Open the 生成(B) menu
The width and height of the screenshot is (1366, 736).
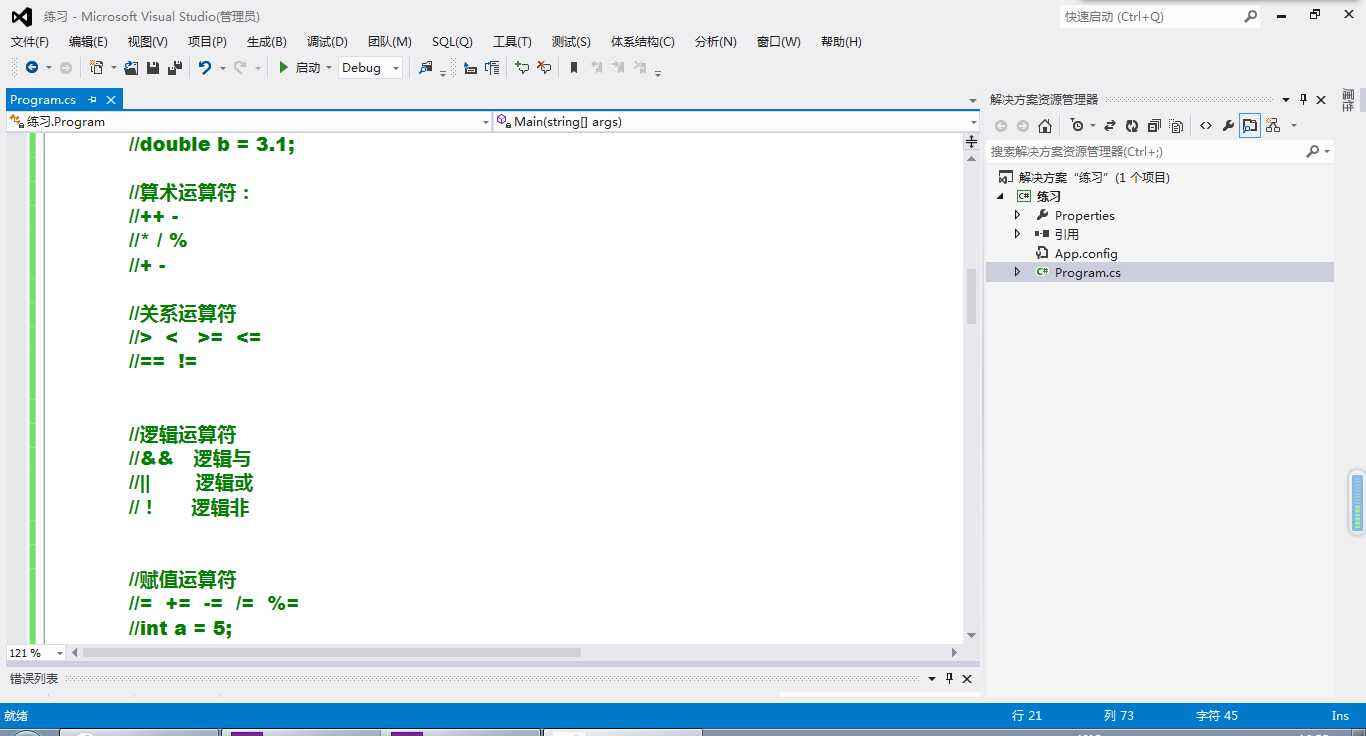pos(267,41)
